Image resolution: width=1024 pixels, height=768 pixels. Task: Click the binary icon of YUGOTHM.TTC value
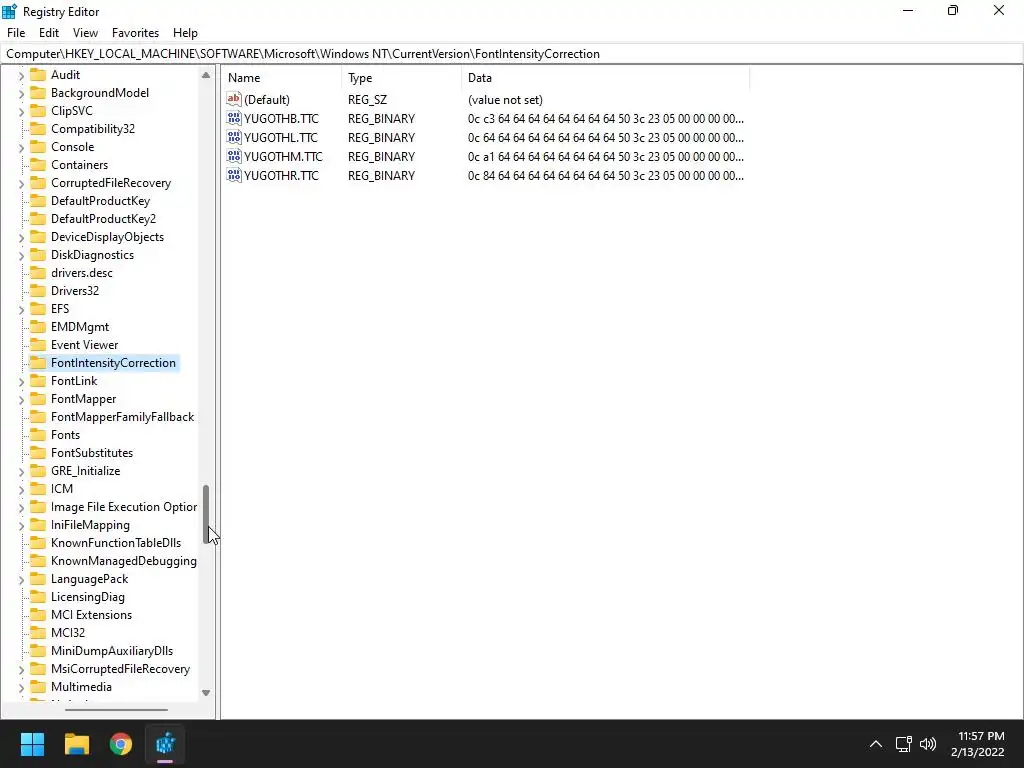[234, 156]
